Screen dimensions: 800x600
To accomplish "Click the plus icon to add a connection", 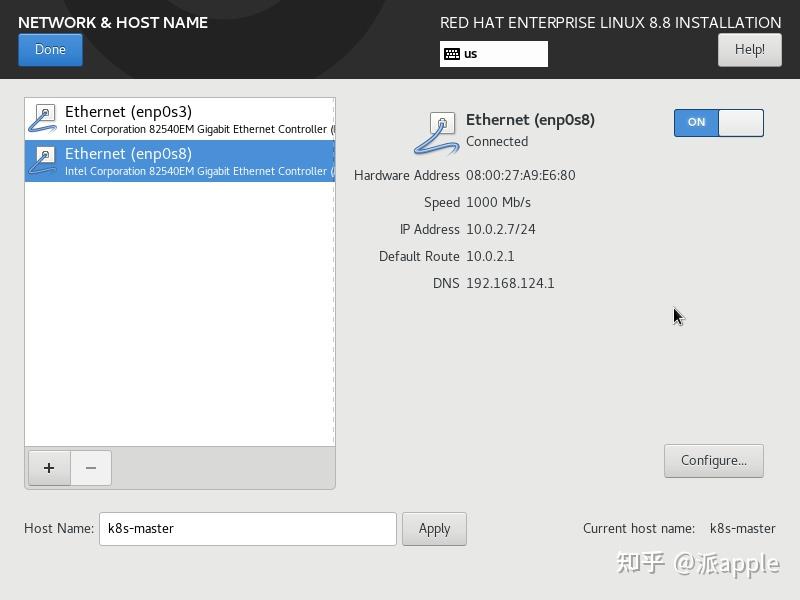I will click(48, 467).
